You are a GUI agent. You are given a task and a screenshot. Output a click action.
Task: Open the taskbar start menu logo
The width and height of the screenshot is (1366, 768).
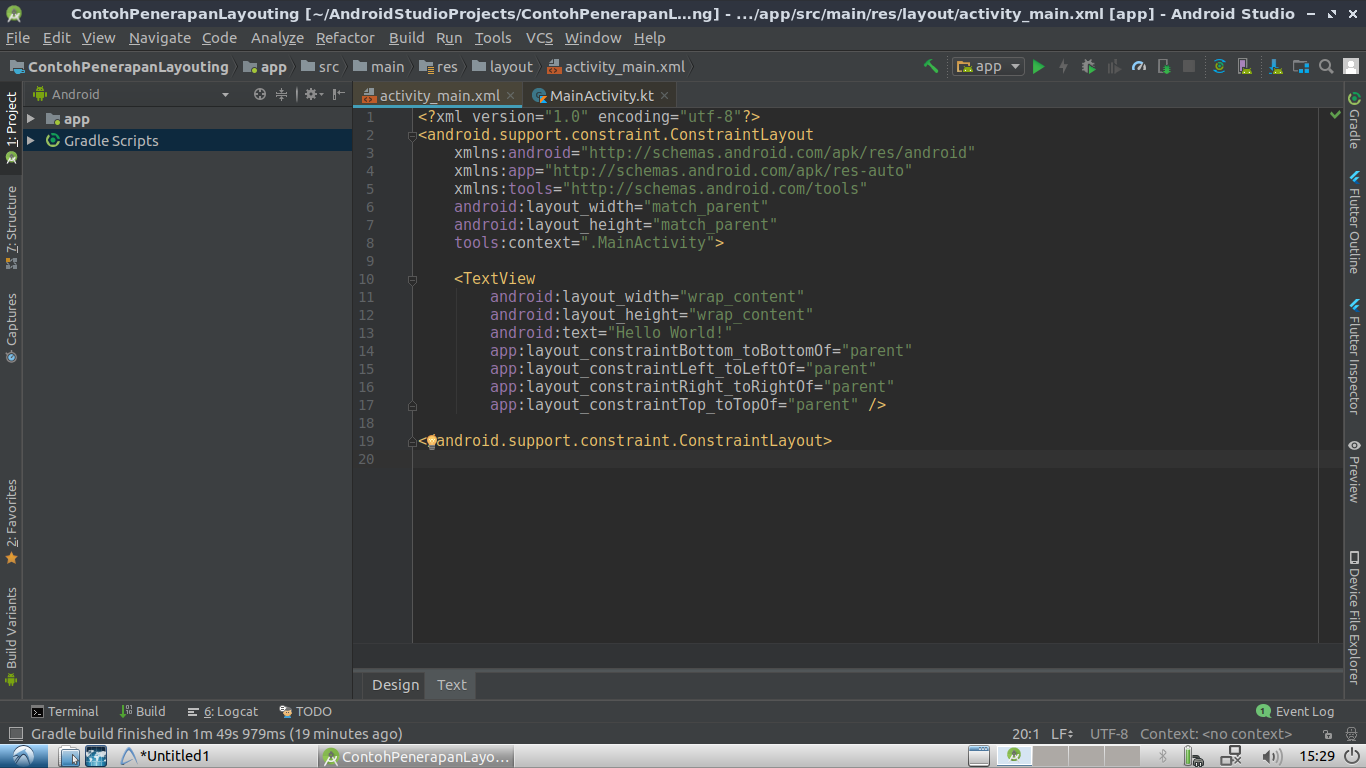[x=23, y=756]
